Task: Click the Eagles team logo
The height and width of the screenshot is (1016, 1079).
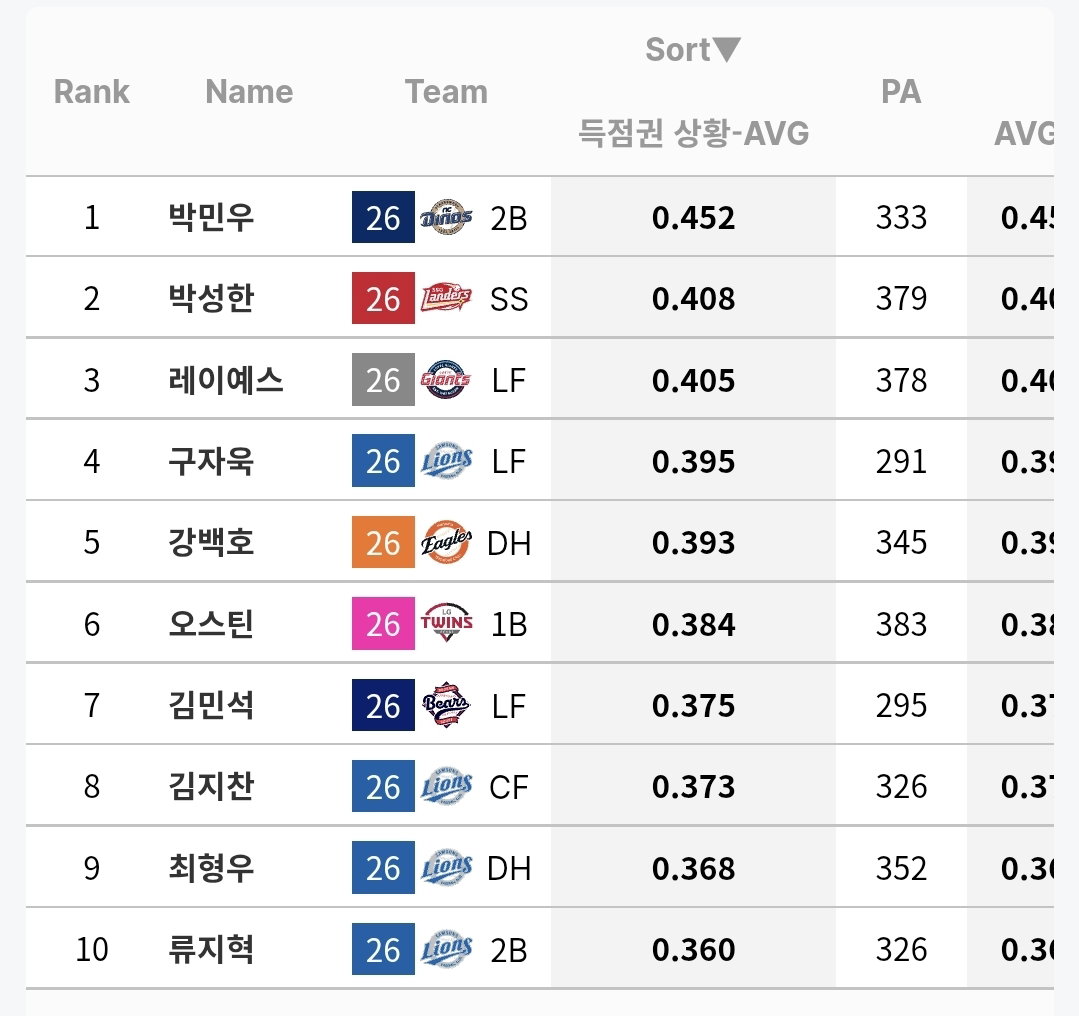Action: click(x=446, y=542)
